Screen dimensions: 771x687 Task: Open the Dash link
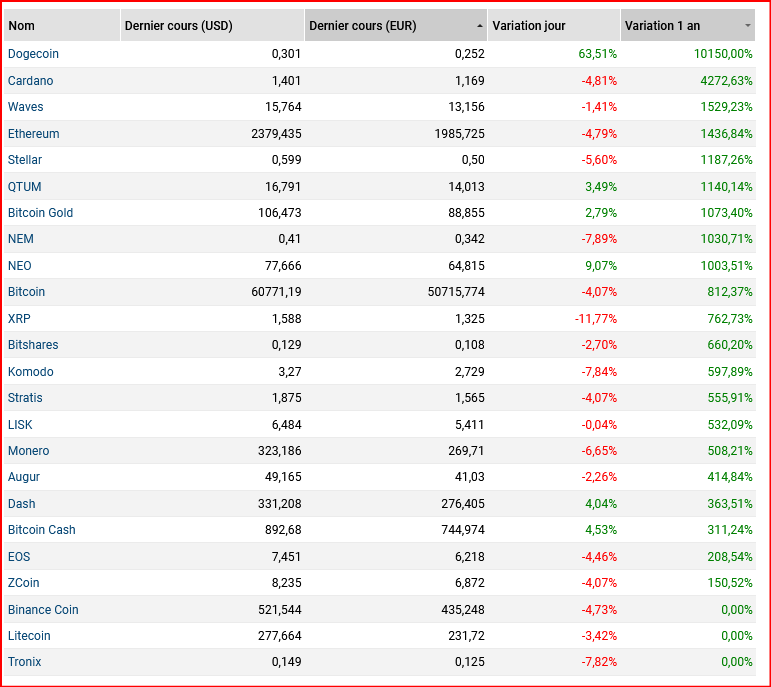tap(22, 504)
